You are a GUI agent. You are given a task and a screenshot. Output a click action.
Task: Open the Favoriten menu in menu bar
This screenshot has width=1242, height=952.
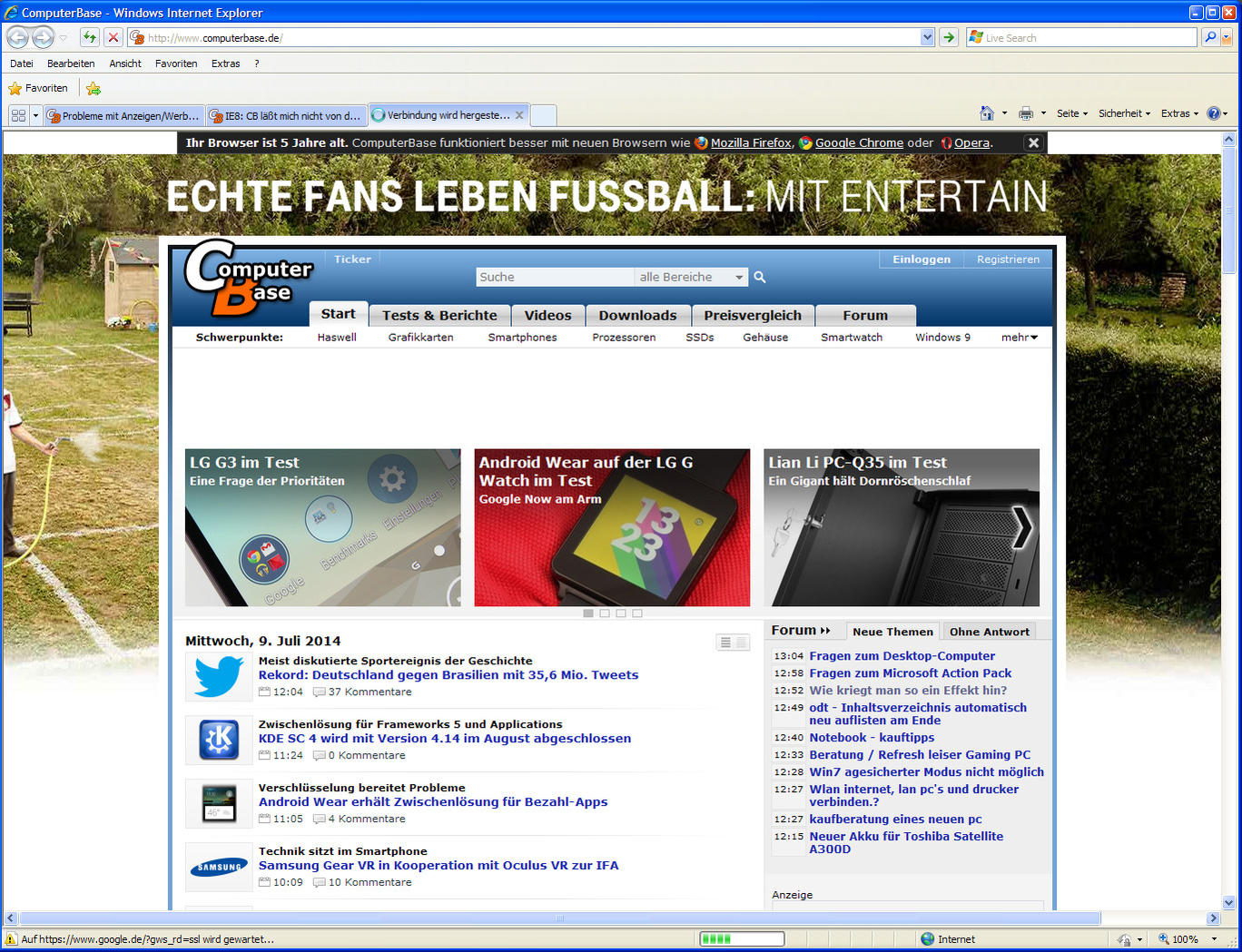click(176, 64)
